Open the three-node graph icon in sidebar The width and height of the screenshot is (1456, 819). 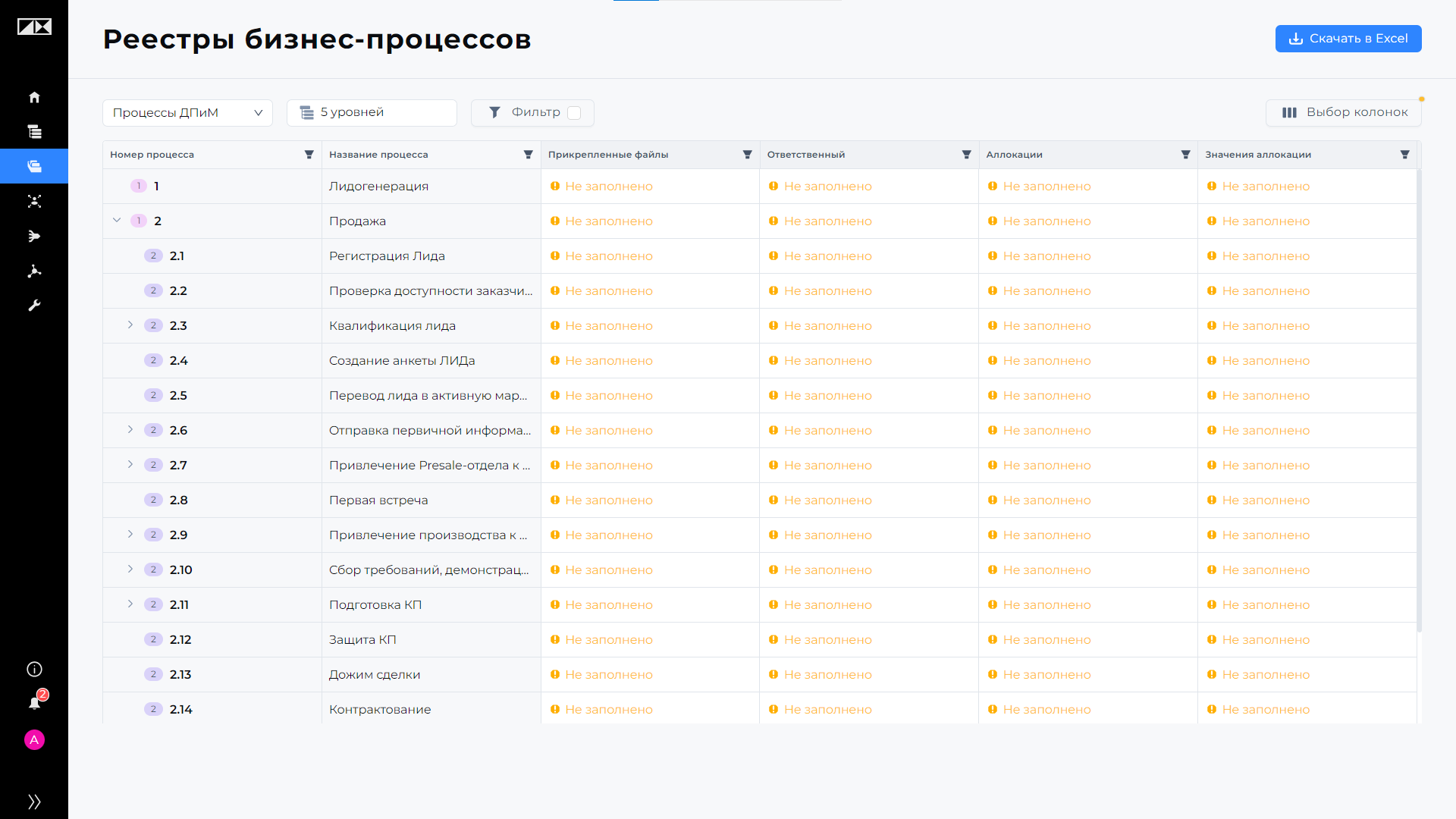[34, 271]
